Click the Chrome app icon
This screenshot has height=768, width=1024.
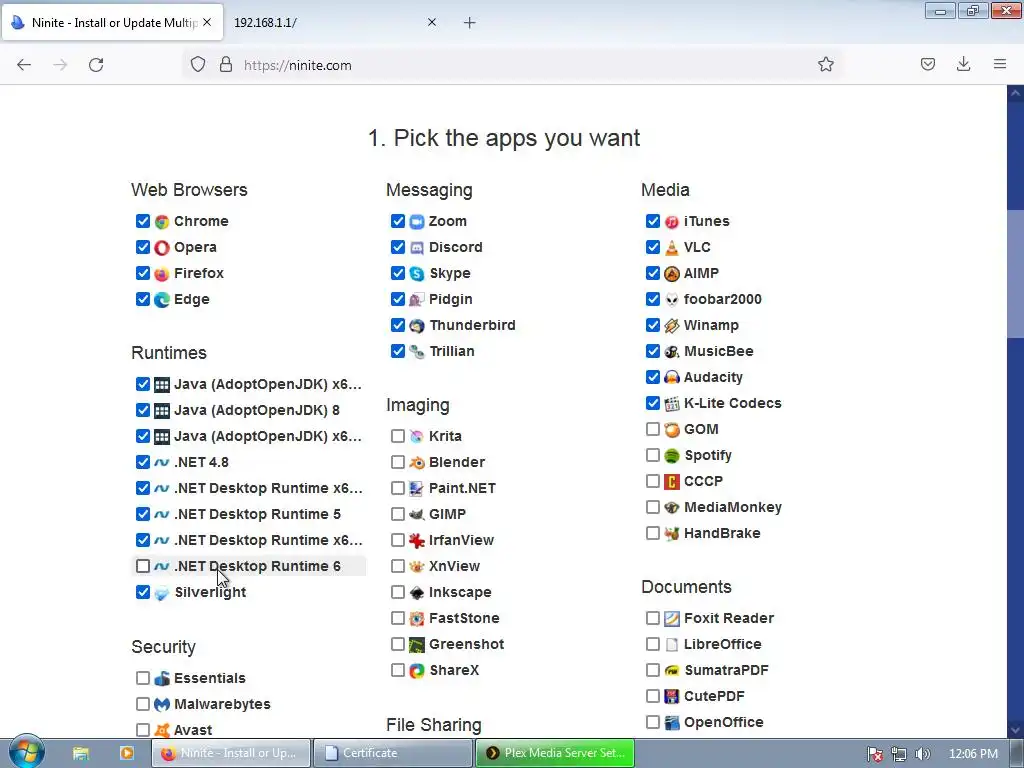(x=161, y=221)
